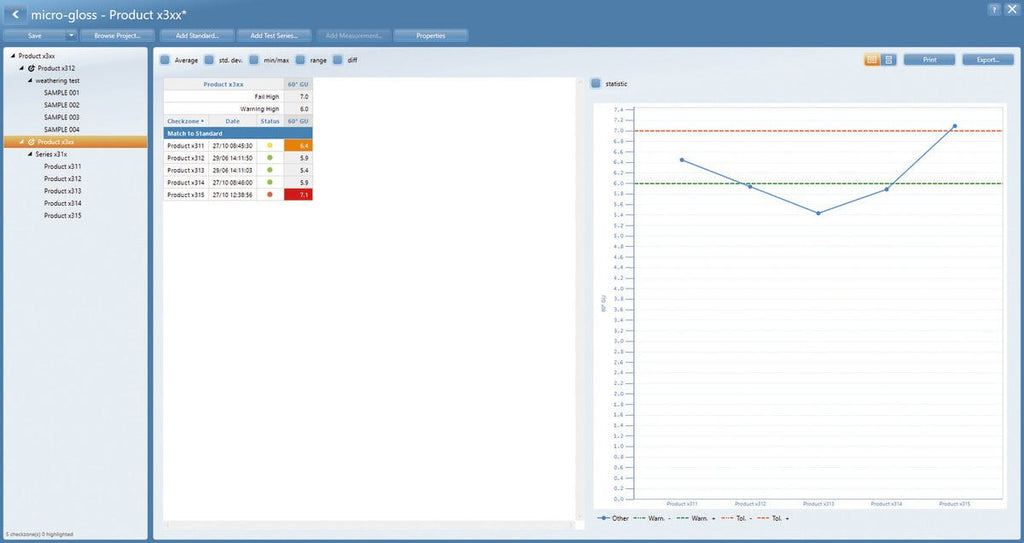Click the back arrow in title bar
The height and width of the screenshot is (543, 1024).
pyautogui.click(x=14, y=14)
